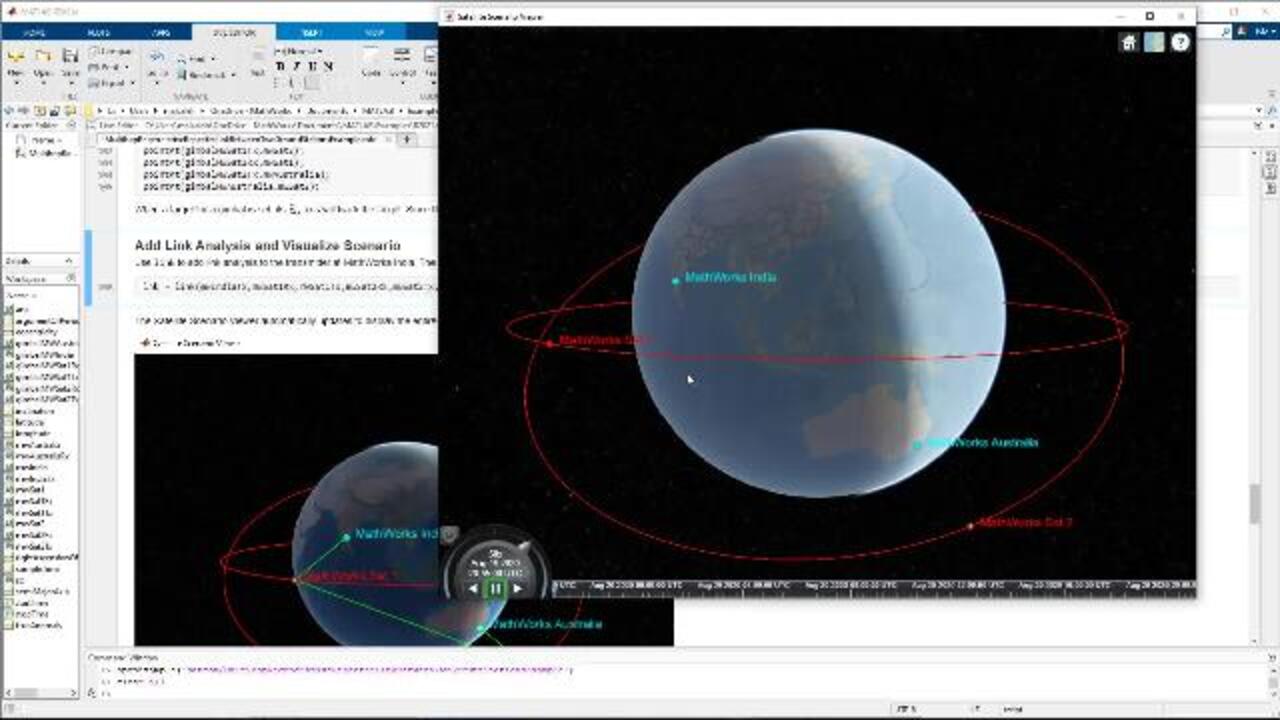Open a new live editor tab with plus

pos(407,140)
